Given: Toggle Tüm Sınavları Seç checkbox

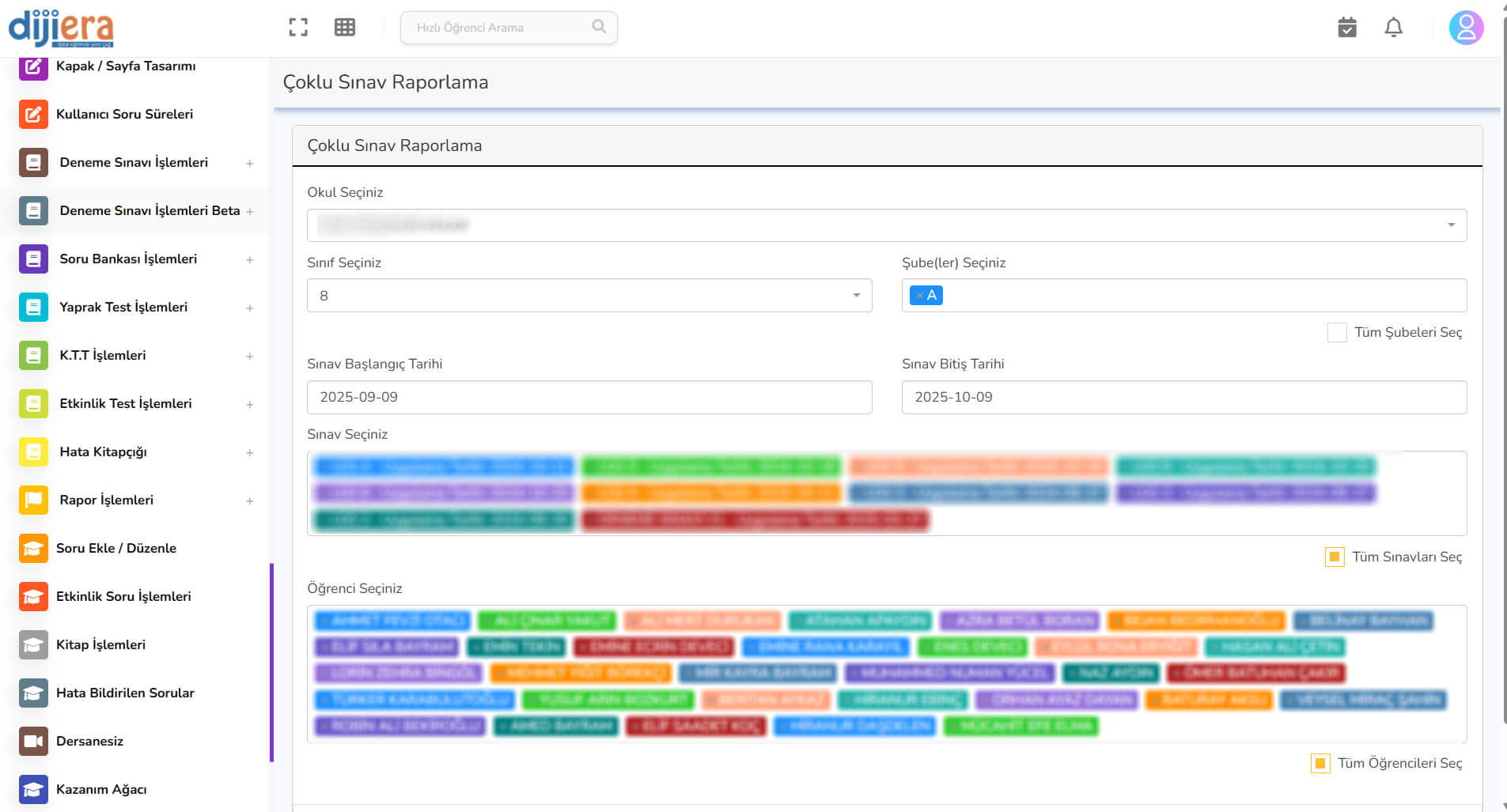Looking at the screenshot, I should click(1335, 557).
